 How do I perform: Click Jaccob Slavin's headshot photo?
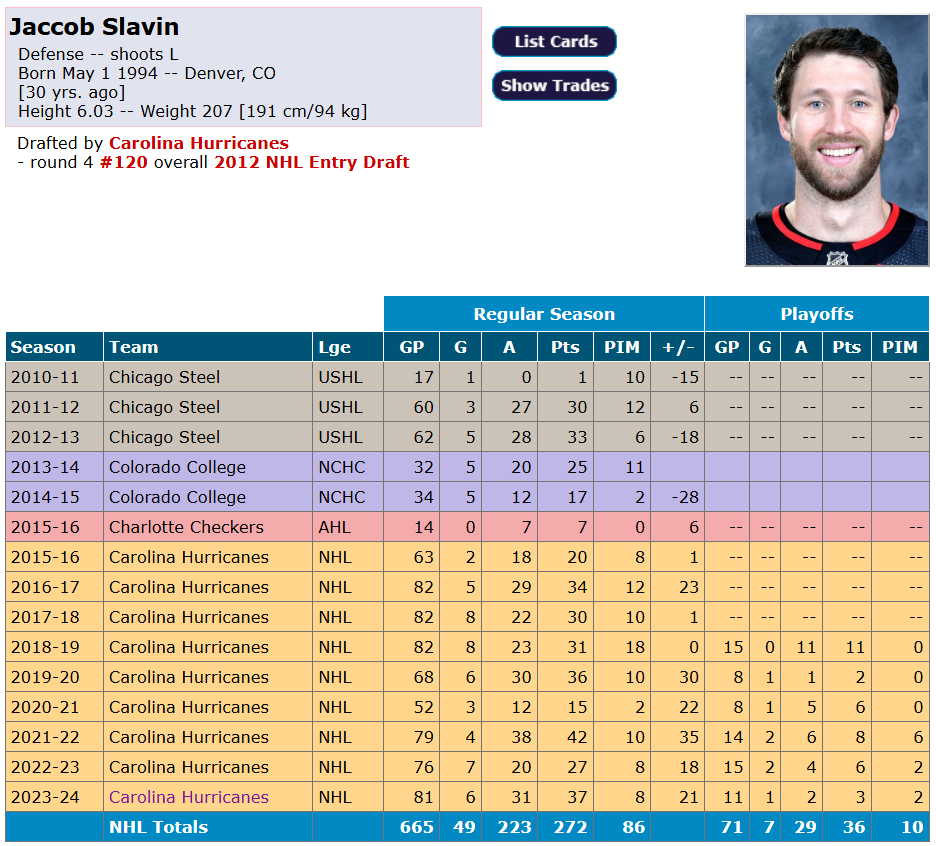click(837, 137)
